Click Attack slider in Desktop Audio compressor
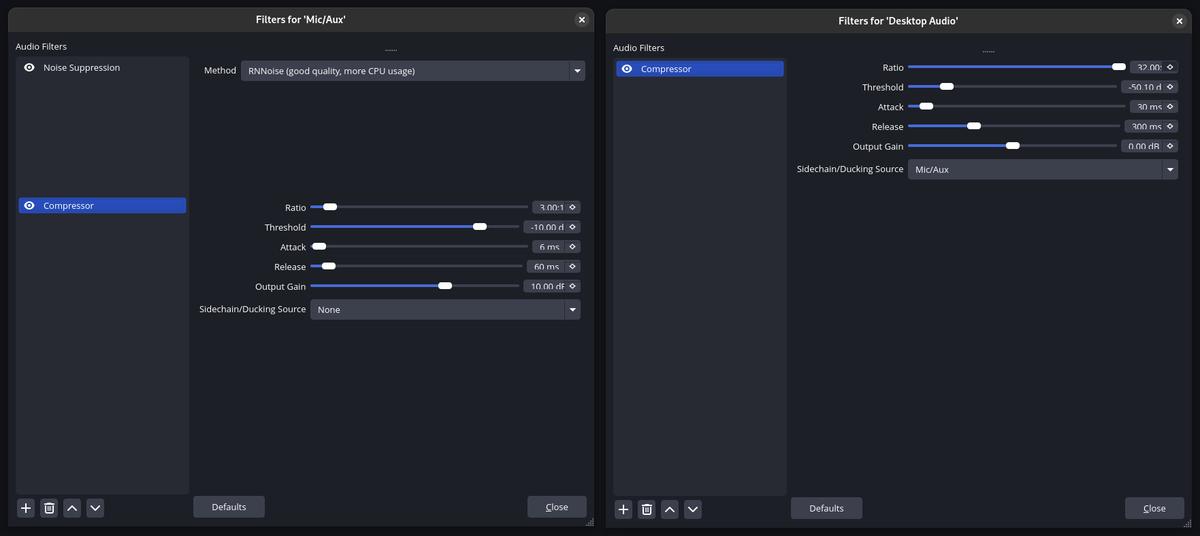The height and width of the screenshot is (536, 1200). click(1017, 106)
